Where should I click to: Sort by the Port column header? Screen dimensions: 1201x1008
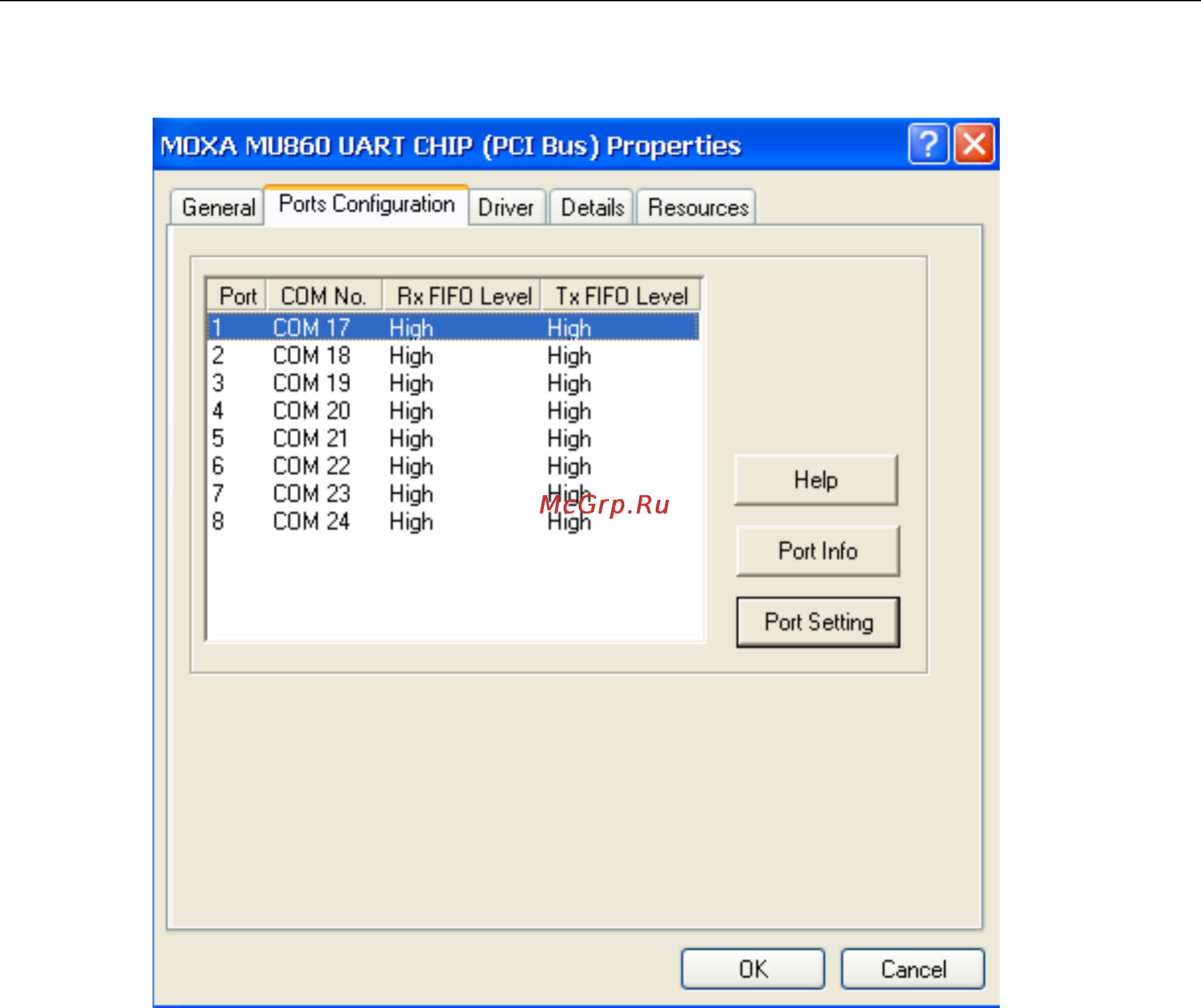tap(237, 296)
